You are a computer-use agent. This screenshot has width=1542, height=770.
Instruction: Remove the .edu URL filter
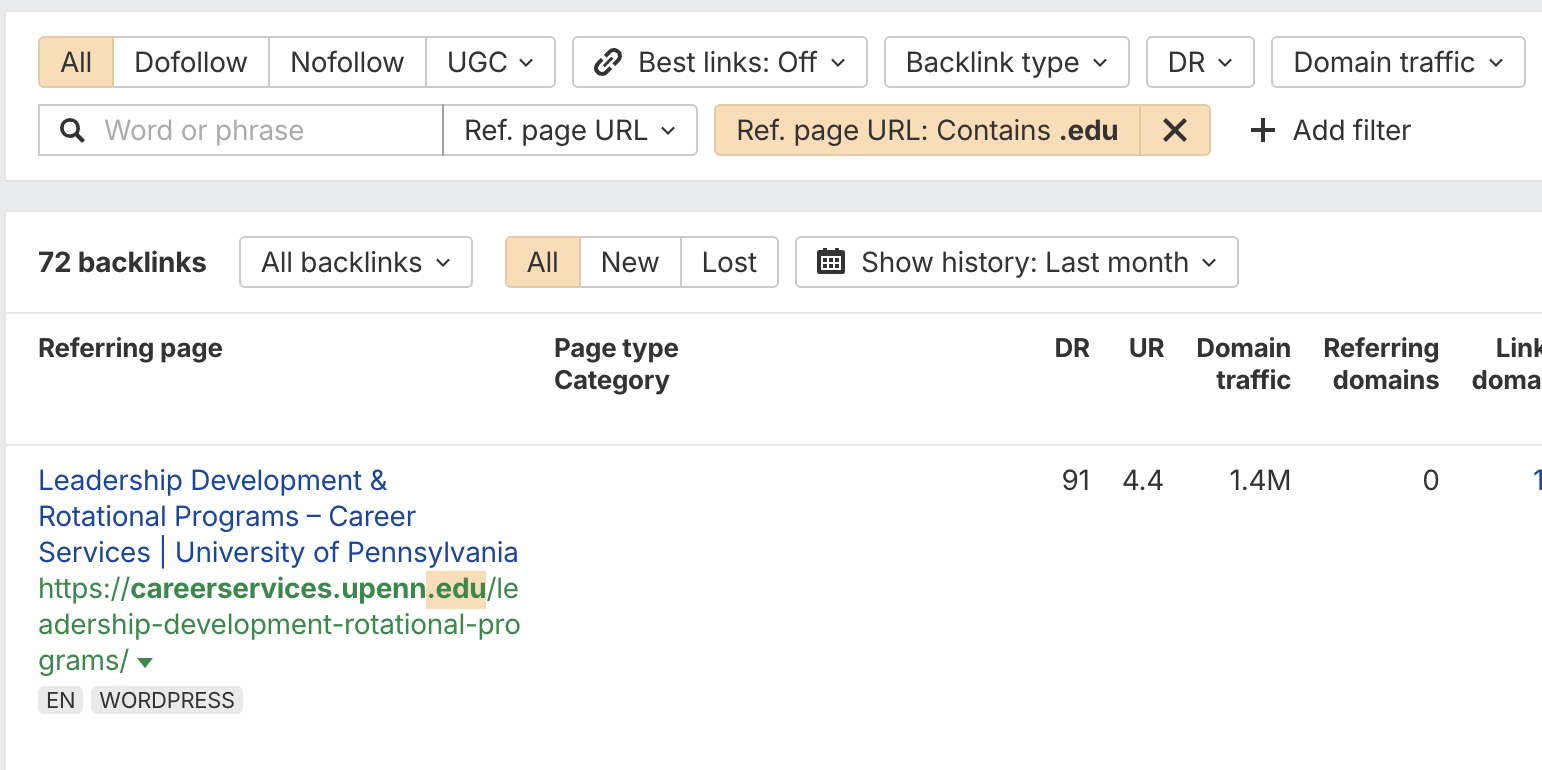click(x=1175, y=131)
